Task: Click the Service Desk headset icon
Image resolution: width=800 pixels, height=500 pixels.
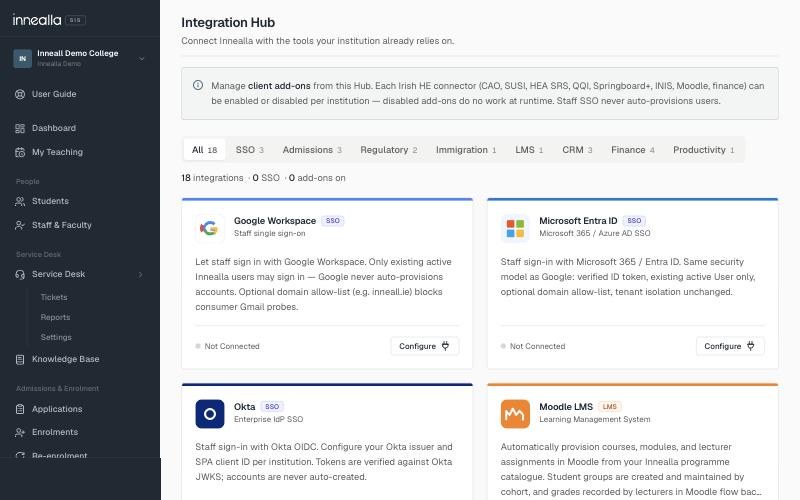Action: 20,274
